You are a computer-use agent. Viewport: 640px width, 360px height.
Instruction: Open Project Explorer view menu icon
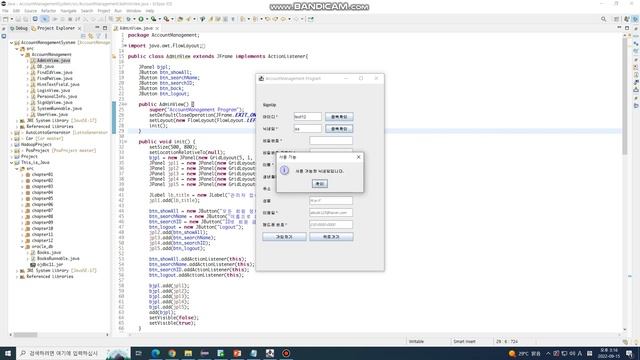(106, 36)
